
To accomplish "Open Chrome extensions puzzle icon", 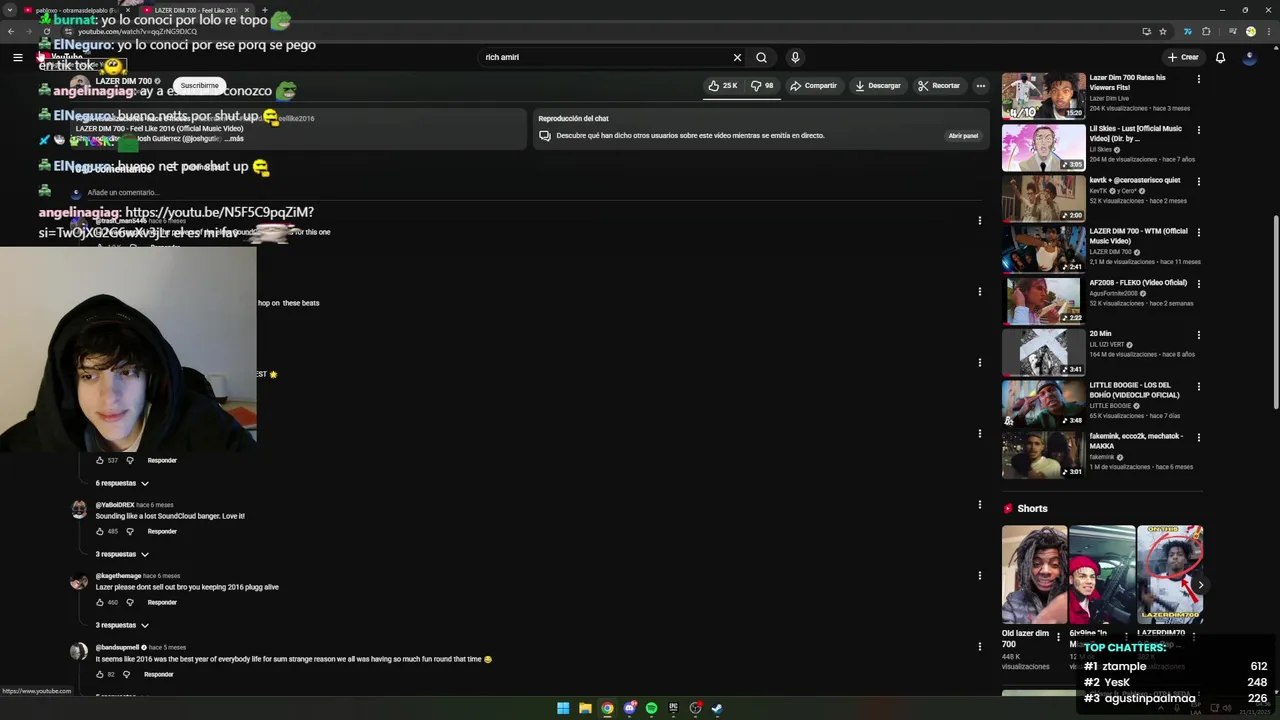I will [x=1206, y=31].
